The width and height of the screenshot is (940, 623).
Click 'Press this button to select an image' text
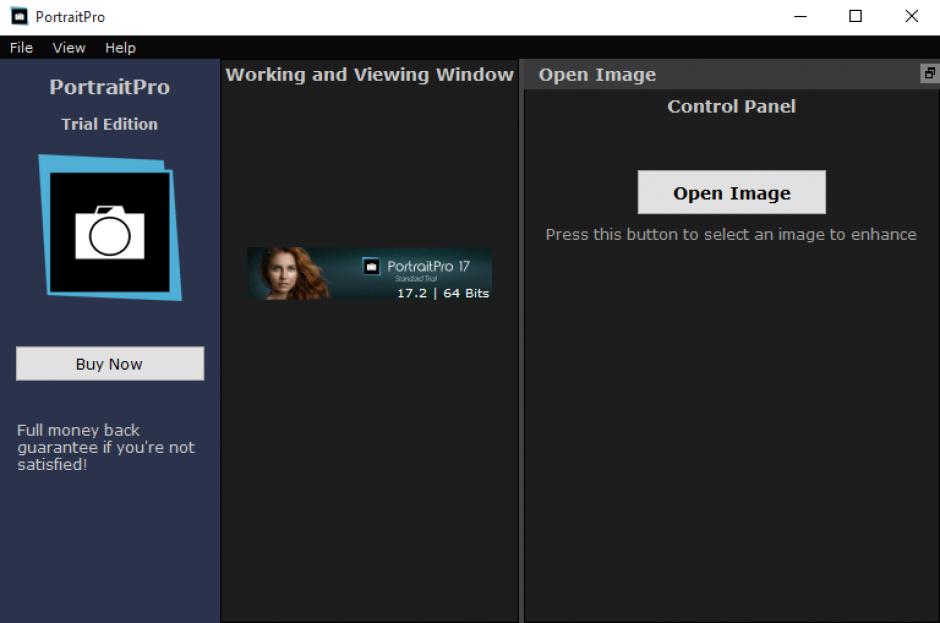point(731,234)
